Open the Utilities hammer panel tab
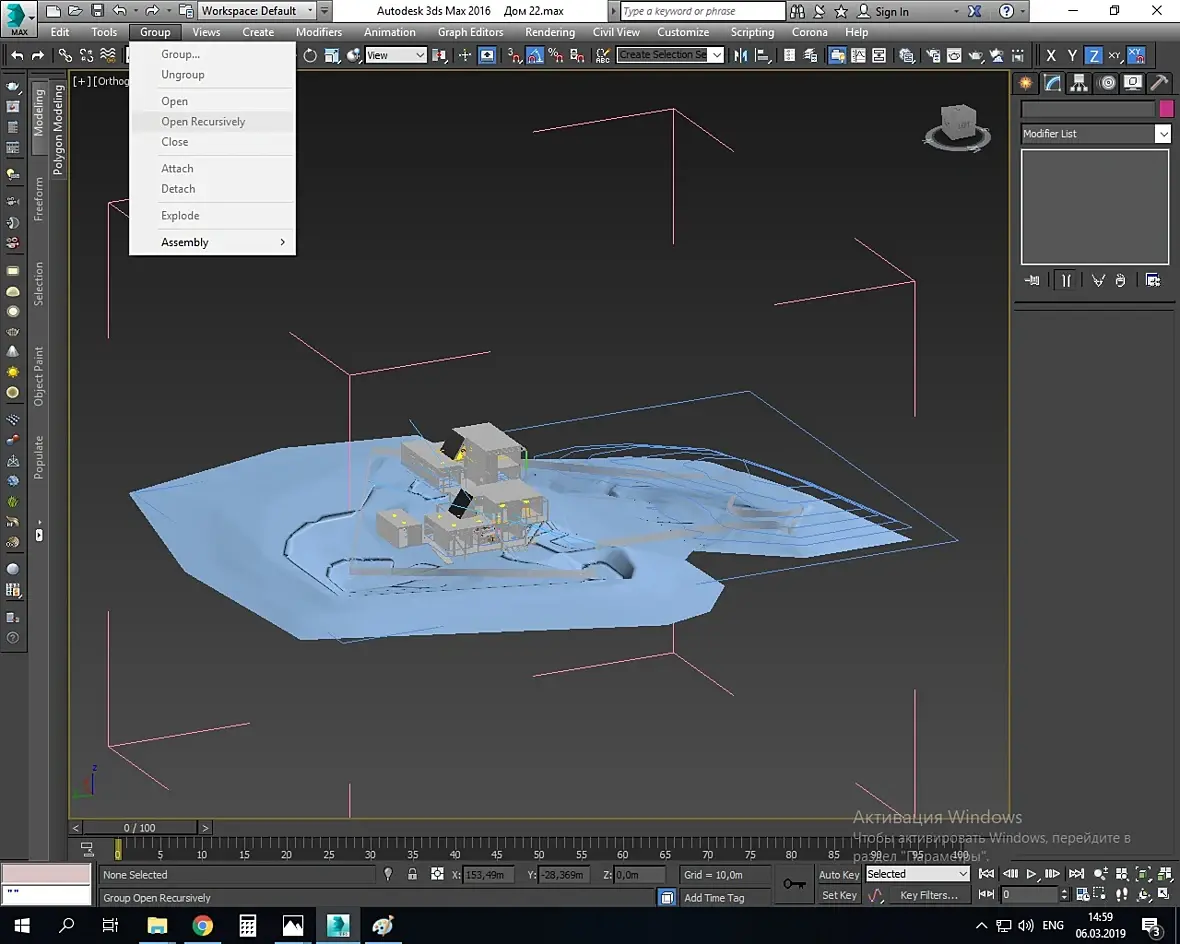Image resolution: width=1180 pixels, height=944 pixels. [x=1159, y=83]
